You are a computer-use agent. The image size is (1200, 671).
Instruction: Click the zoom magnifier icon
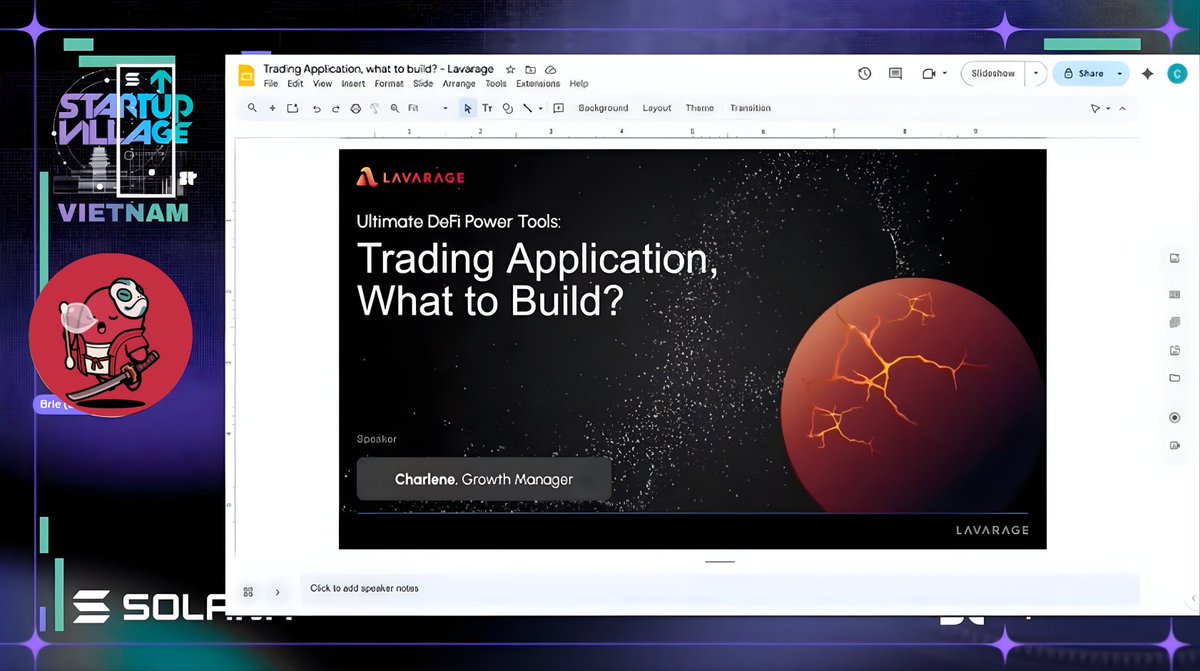coord(395,108)
